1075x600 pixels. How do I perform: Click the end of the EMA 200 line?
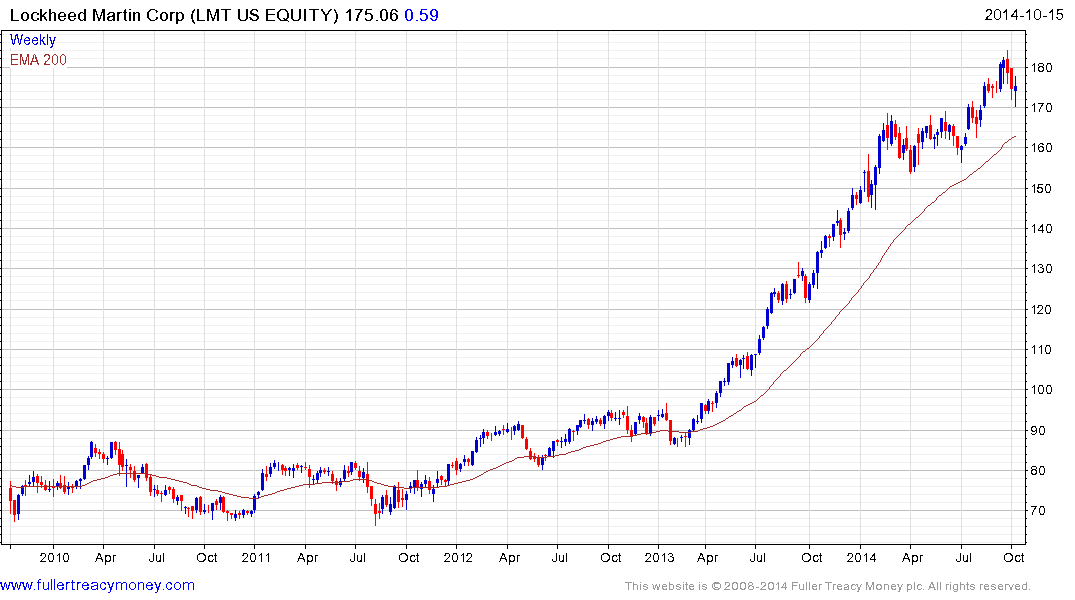point(1015,136)
